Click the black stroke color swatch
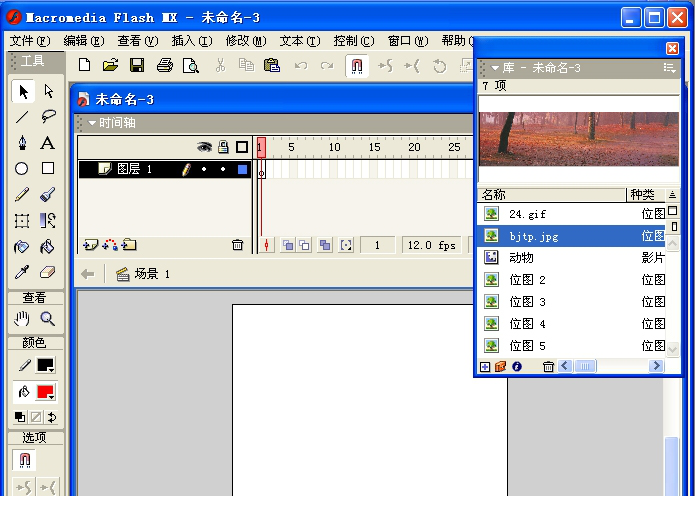This screenshot has height=515, width=695. pyautogui.click(x=46, y=365)
